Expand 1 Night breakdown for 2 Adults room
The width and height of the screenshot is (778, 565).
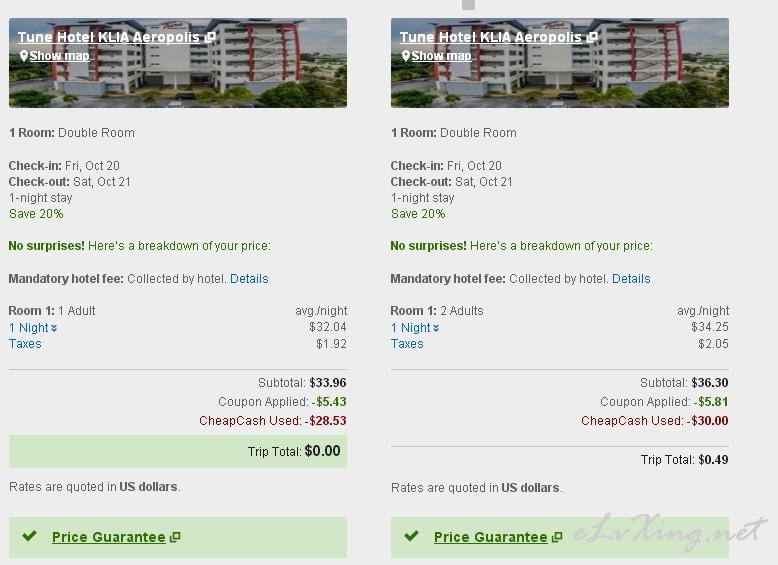(415, 328)
